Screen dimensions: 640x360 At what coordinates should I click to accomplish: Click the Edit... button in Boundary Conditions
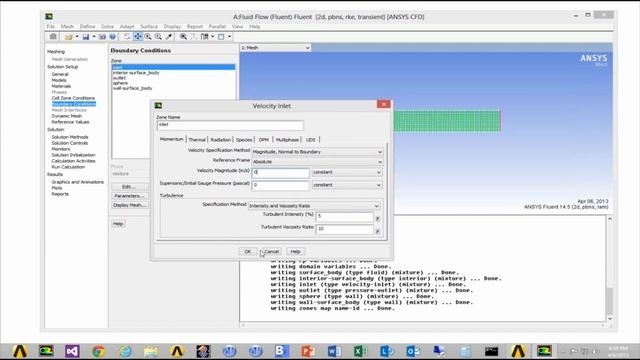point(129,187)
